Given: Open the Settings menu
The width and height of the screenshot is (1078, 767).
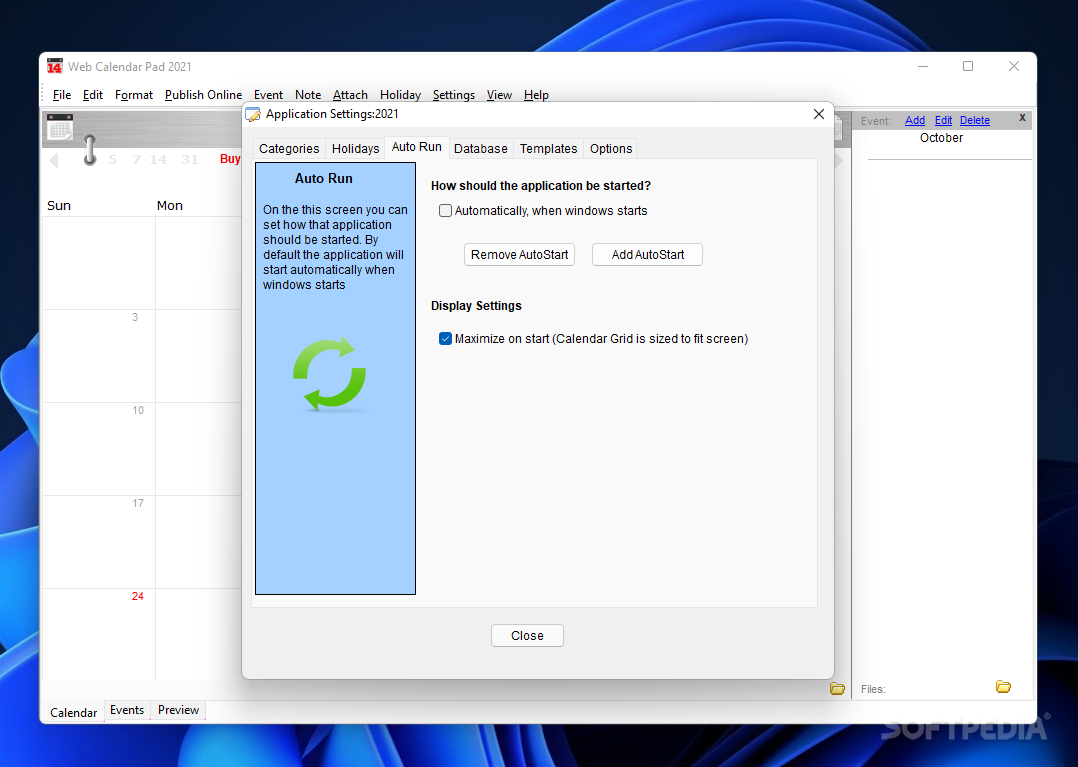Looking at the screenshot, I should pos(454,95).
